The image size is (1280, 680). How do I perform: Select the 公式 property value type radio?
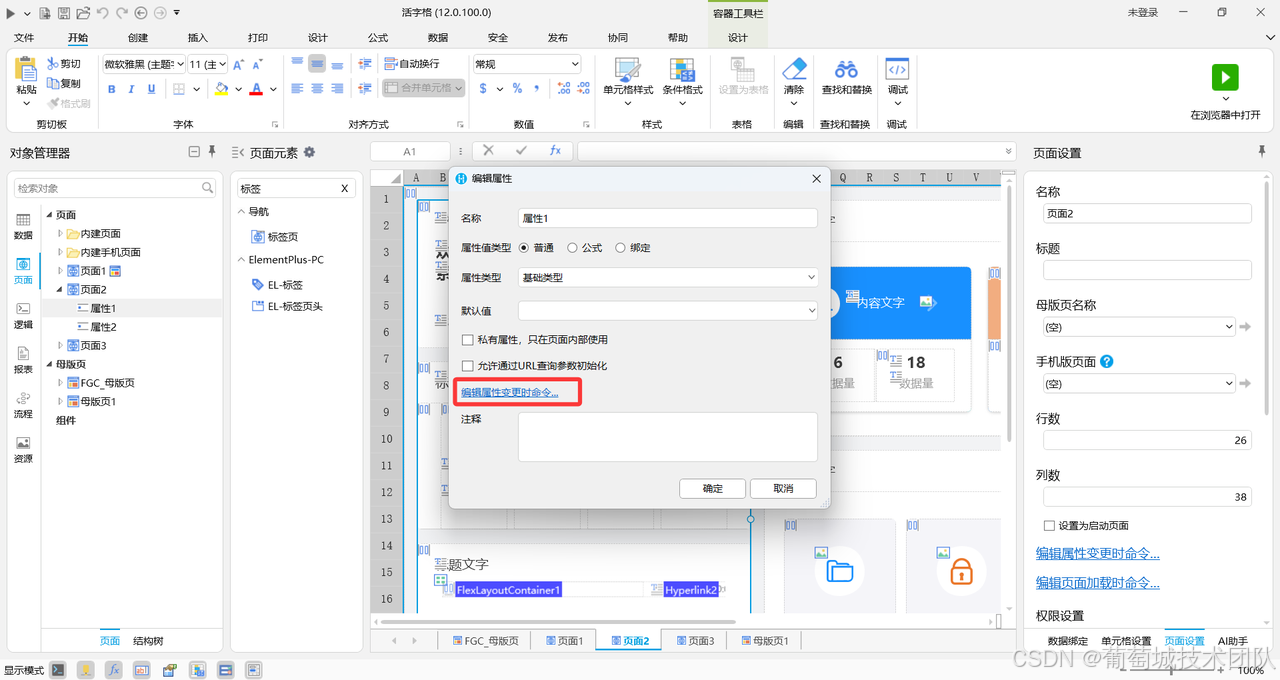(572, 248)
